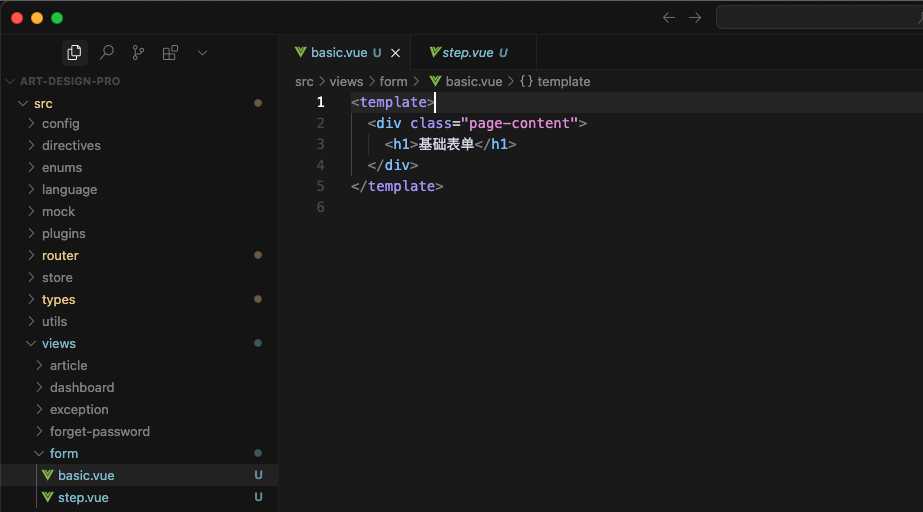
Task: Close the basic.vue tab
Action: 396,53
